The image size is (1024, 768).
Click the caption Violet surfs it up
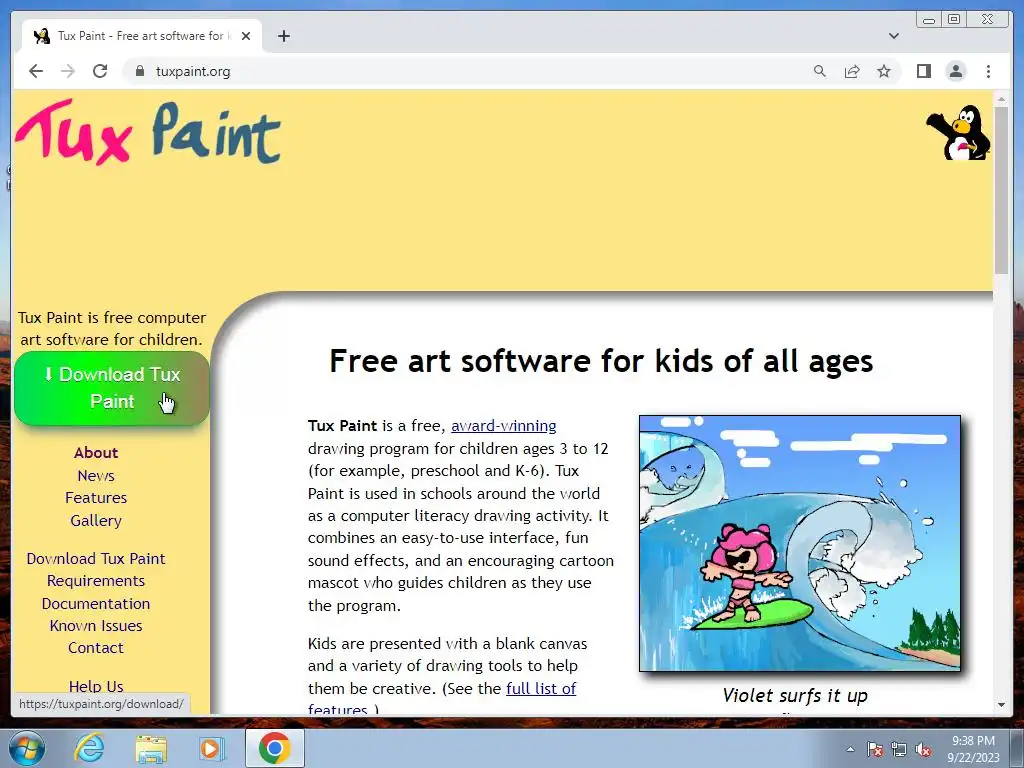coord(795,696)
